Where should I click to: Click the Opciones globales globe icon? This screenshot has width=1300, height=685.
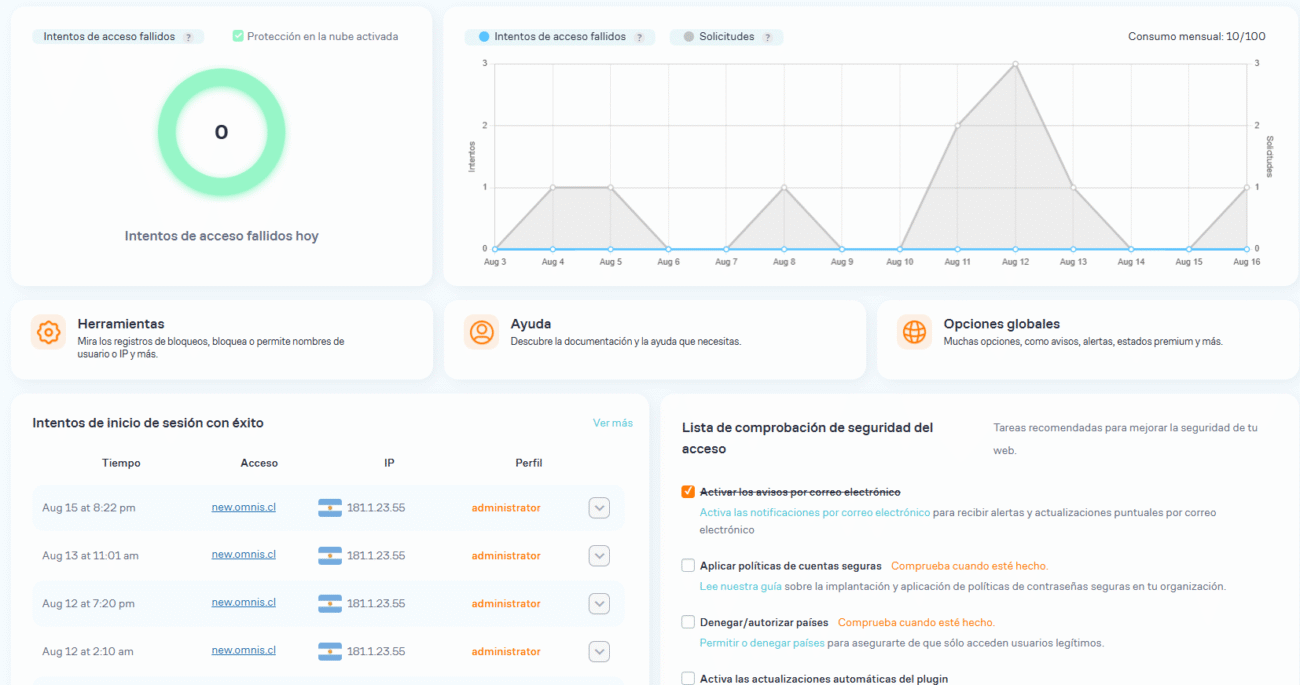coord(914,332)
